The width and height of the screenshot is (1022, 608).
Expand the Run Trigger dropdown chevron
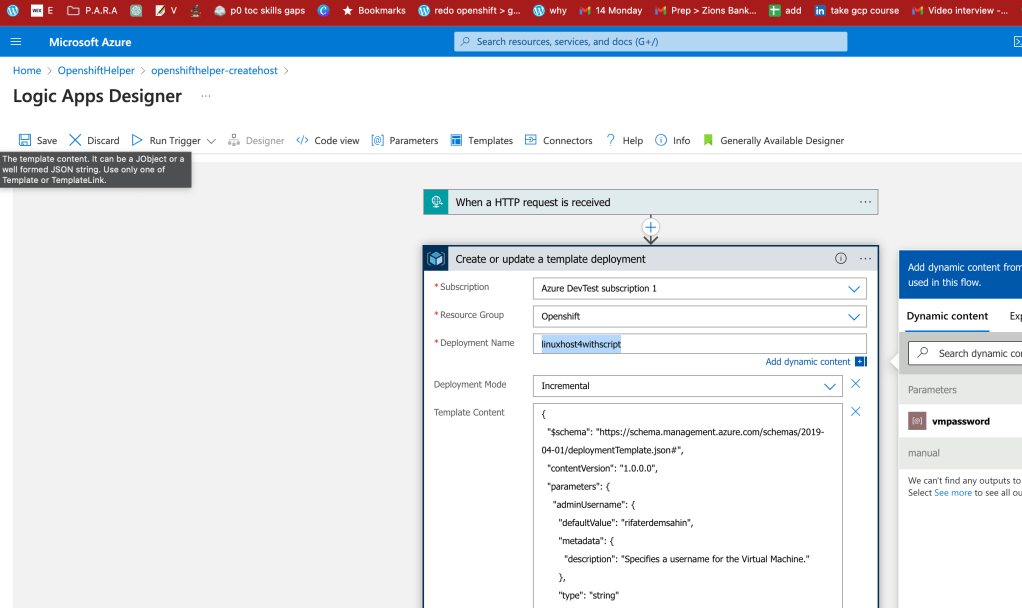click(x=211, y=141)
